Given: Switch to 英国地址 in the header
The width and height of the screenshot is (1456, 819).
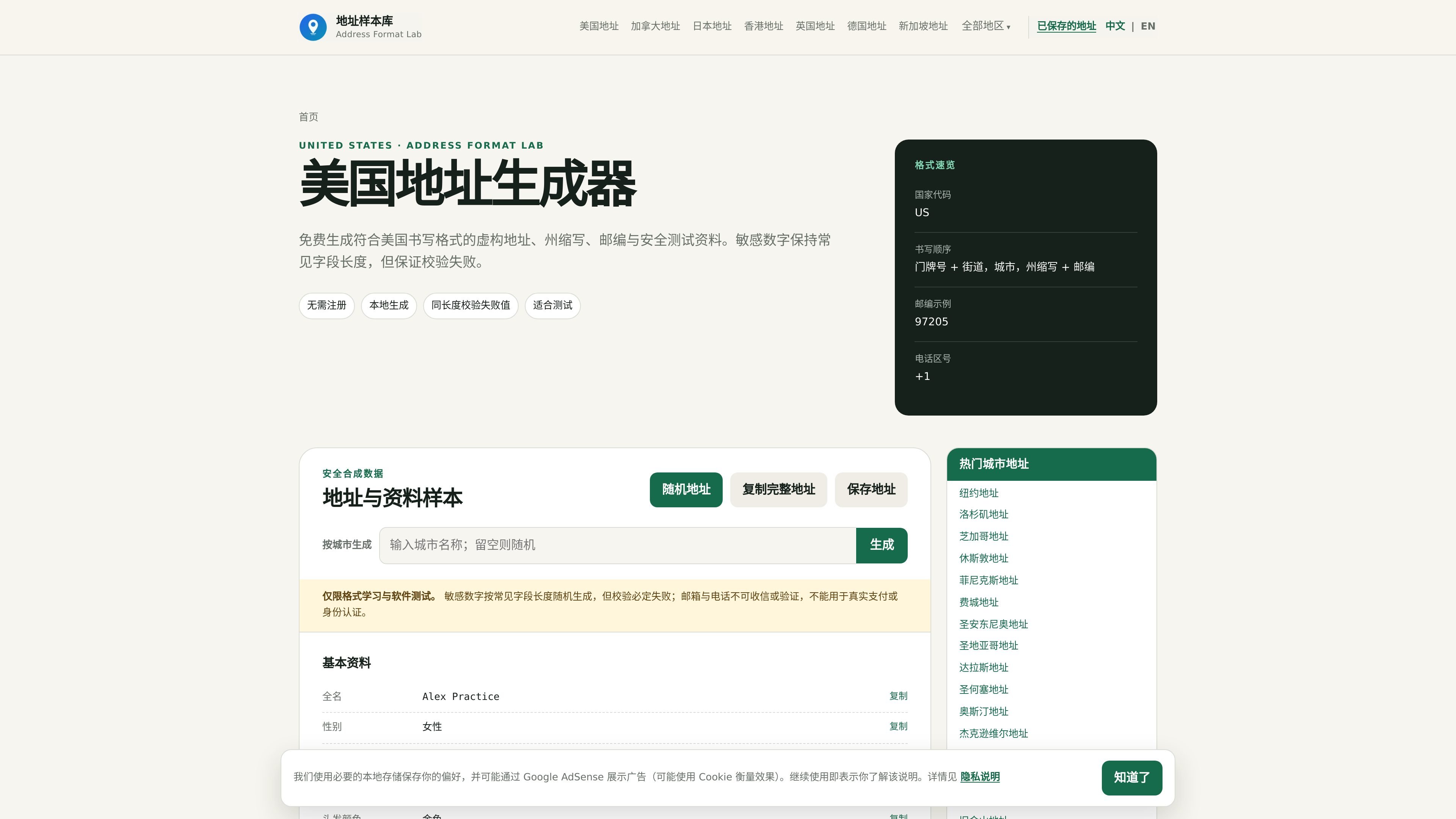Looking at the screenshot, I should click(814, 26).
